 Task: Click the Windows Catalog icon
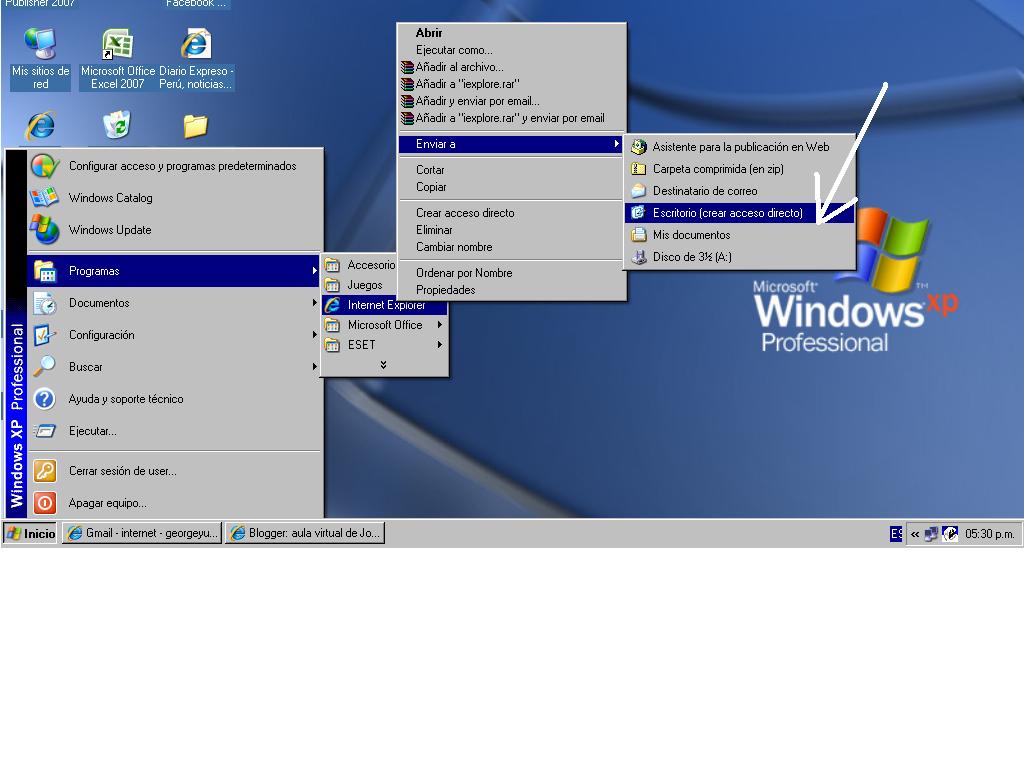(x=44, y=198)
